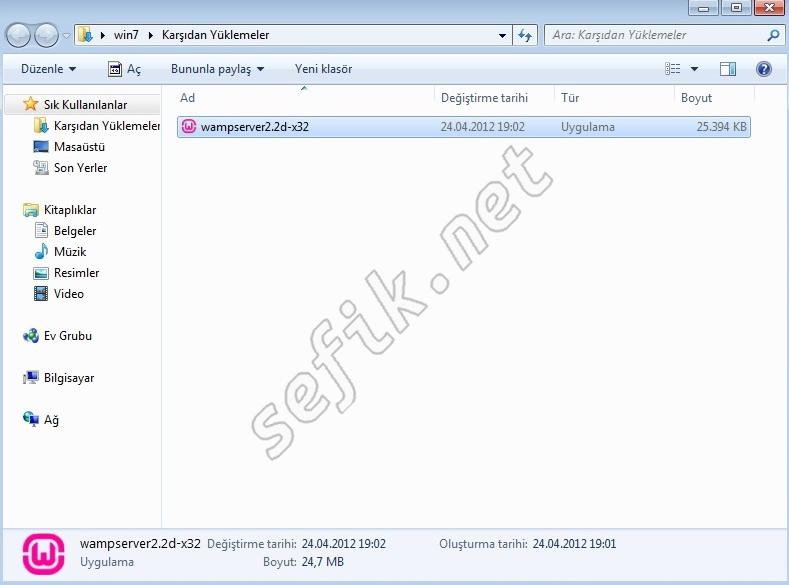
Task: Open the view options dropdown arrow
Action: coord(694,69)
